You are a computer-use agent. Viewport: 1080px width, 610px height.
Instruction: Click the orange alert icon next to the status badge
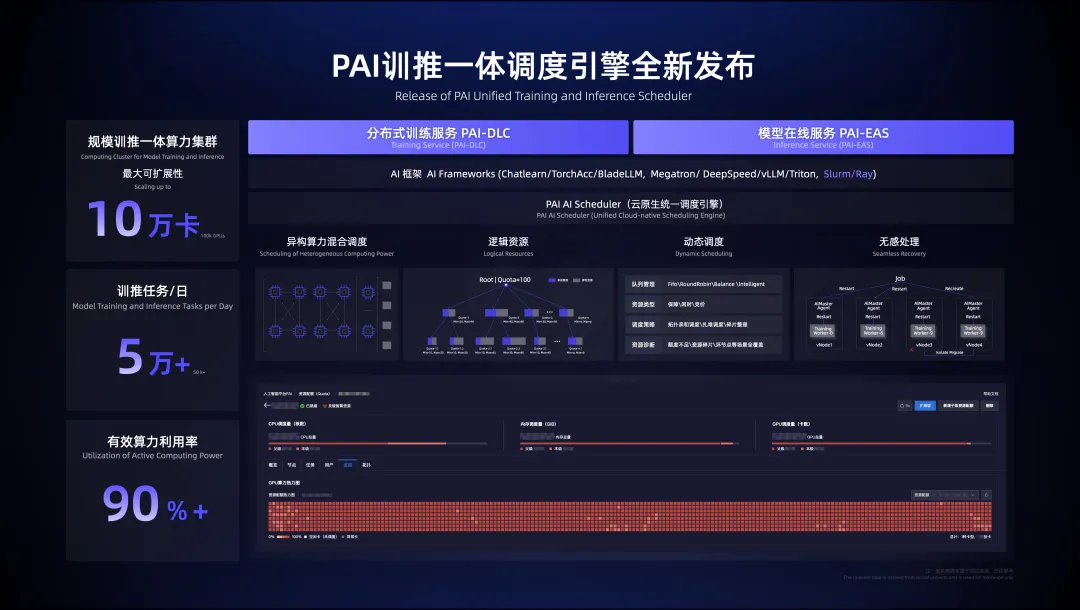(324, 405)
